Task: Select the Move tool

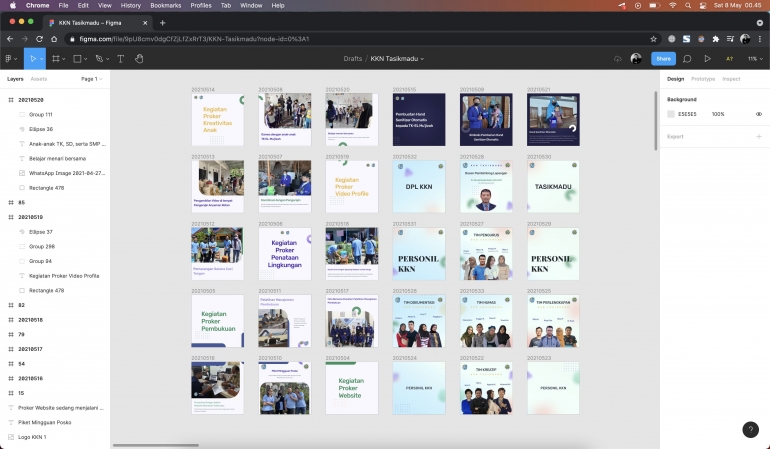Action: 32,58
